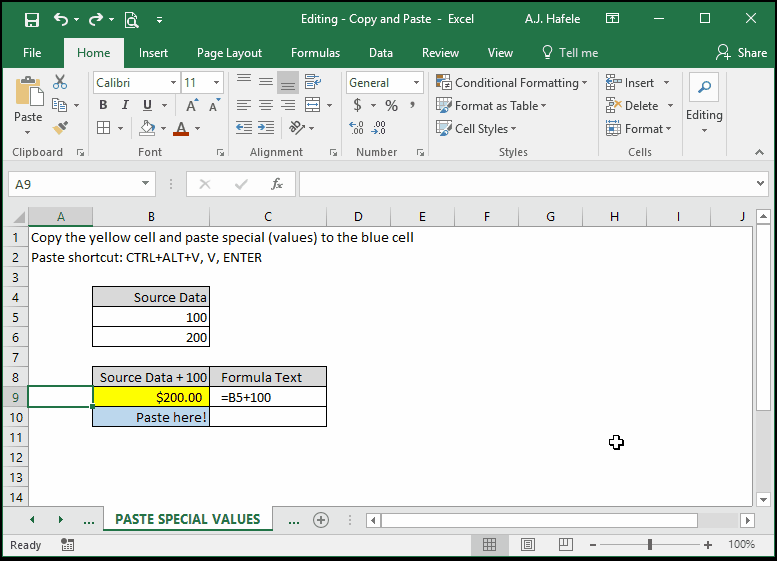Apply font color with the red A
Viewport: 777px width, 561px height.
tap(181, 128)
